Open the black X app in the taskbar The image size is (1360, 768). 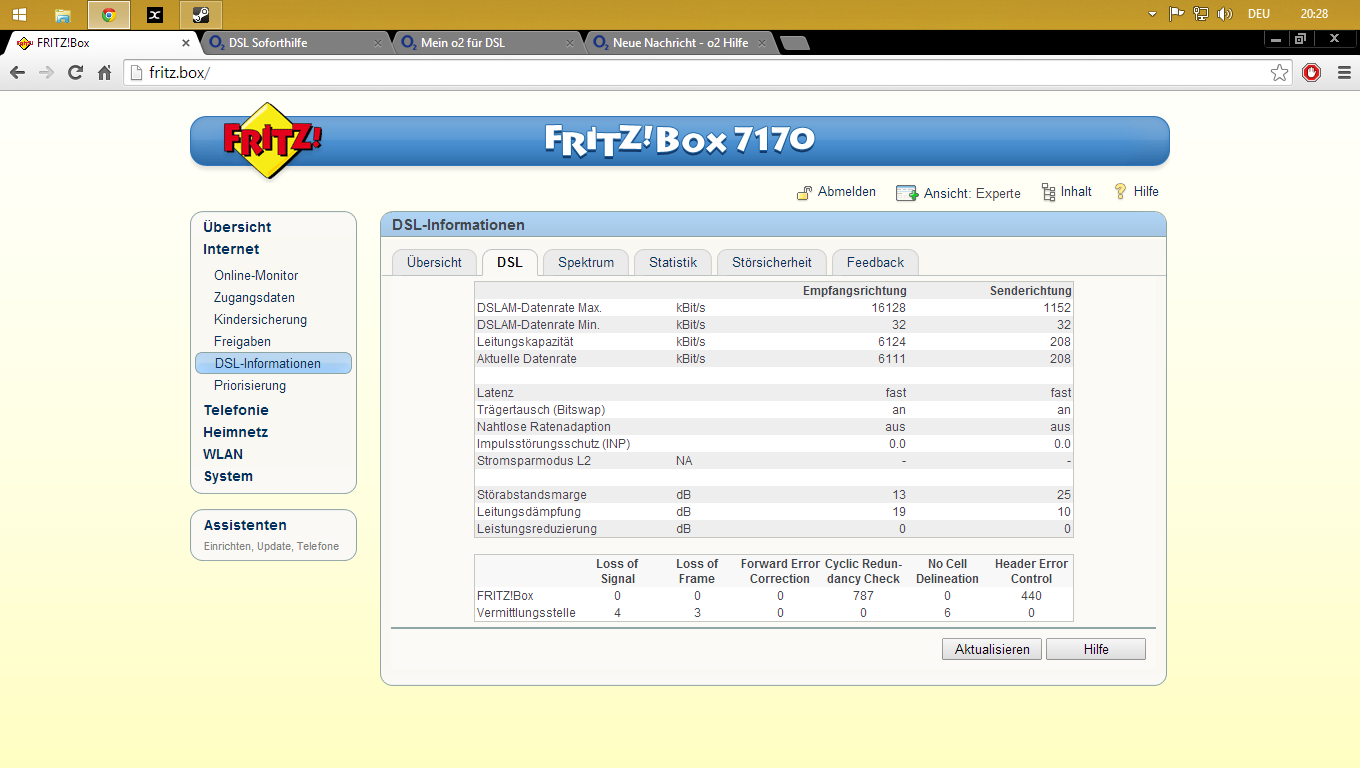point(155,14)
